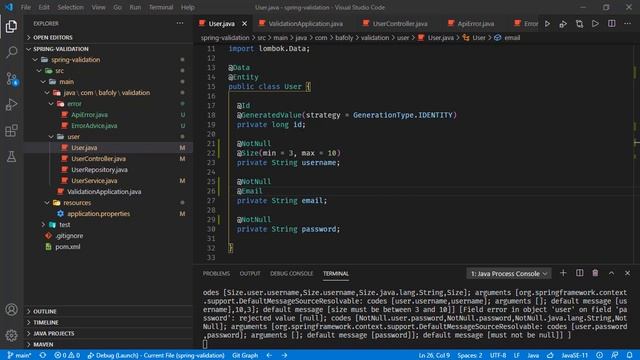Collapse the user folder

click(73, 136)
